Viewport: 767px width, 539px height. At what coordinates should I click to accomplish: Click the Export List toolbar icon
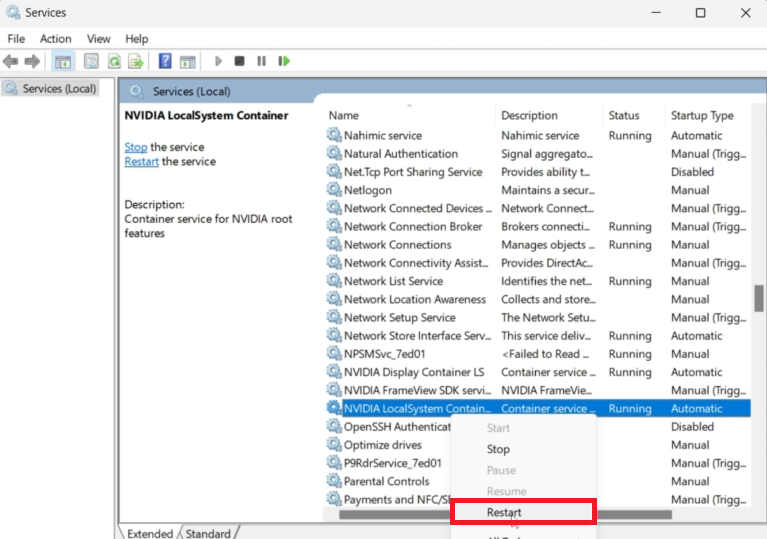136,61
